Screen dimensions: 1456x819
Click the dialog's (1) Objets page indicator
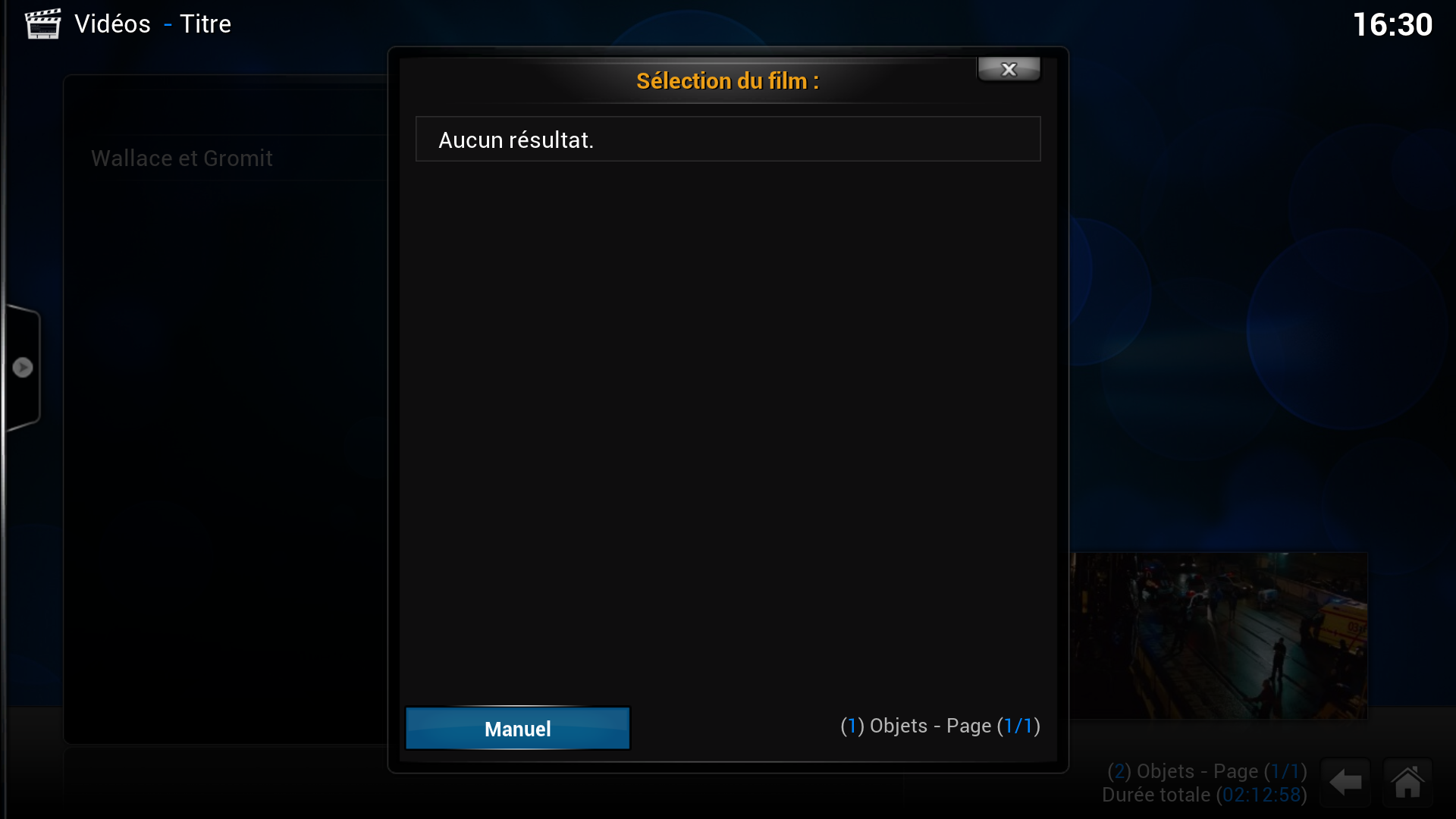coord(940,726)
